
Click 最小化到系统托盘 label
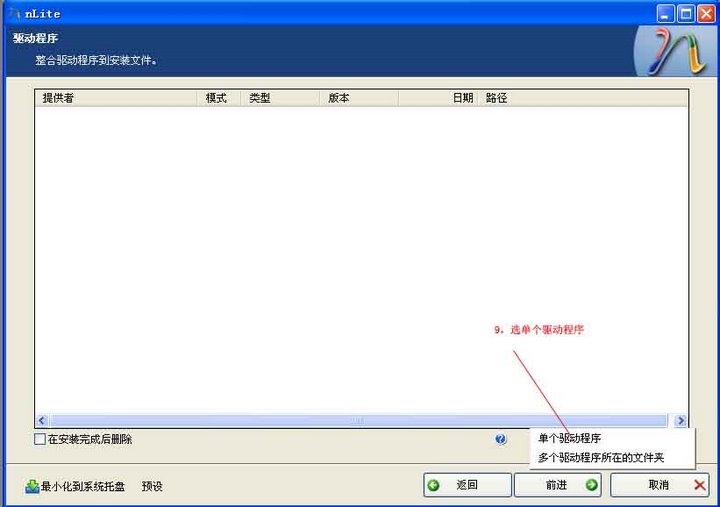click(x=83, y=486)
